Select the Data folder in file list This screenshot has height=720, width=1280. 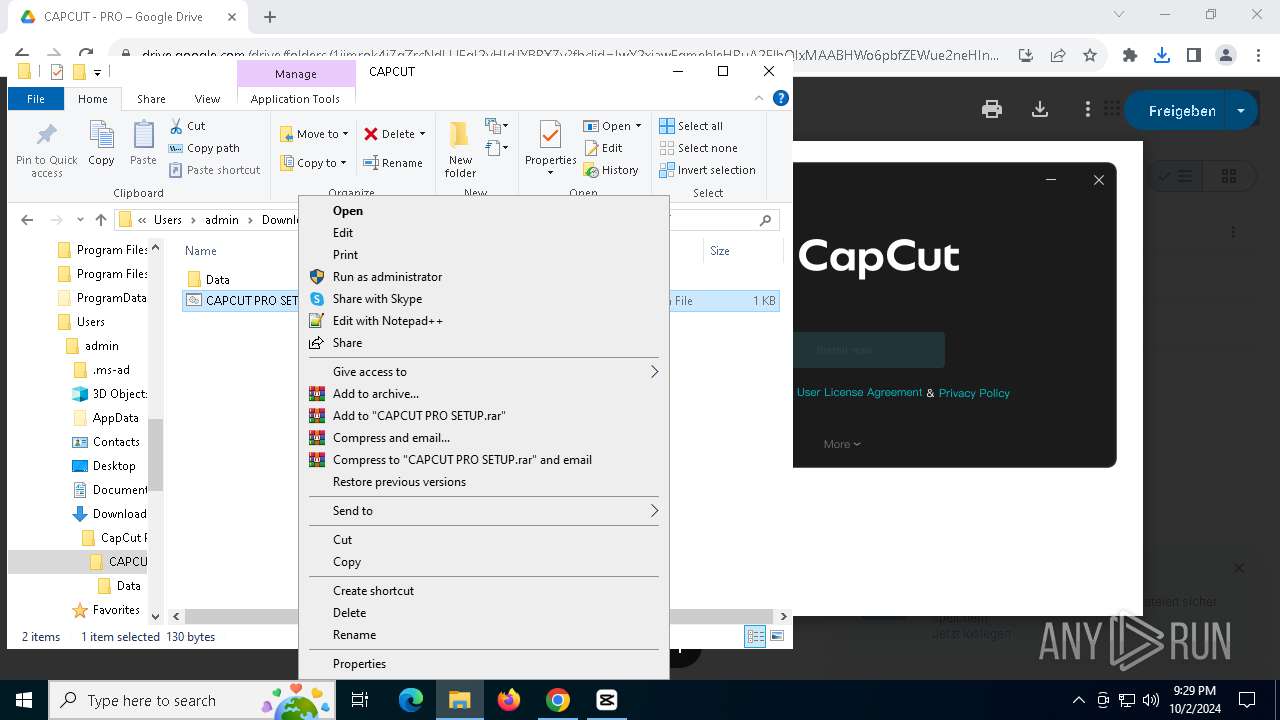(x=217, y=280)
